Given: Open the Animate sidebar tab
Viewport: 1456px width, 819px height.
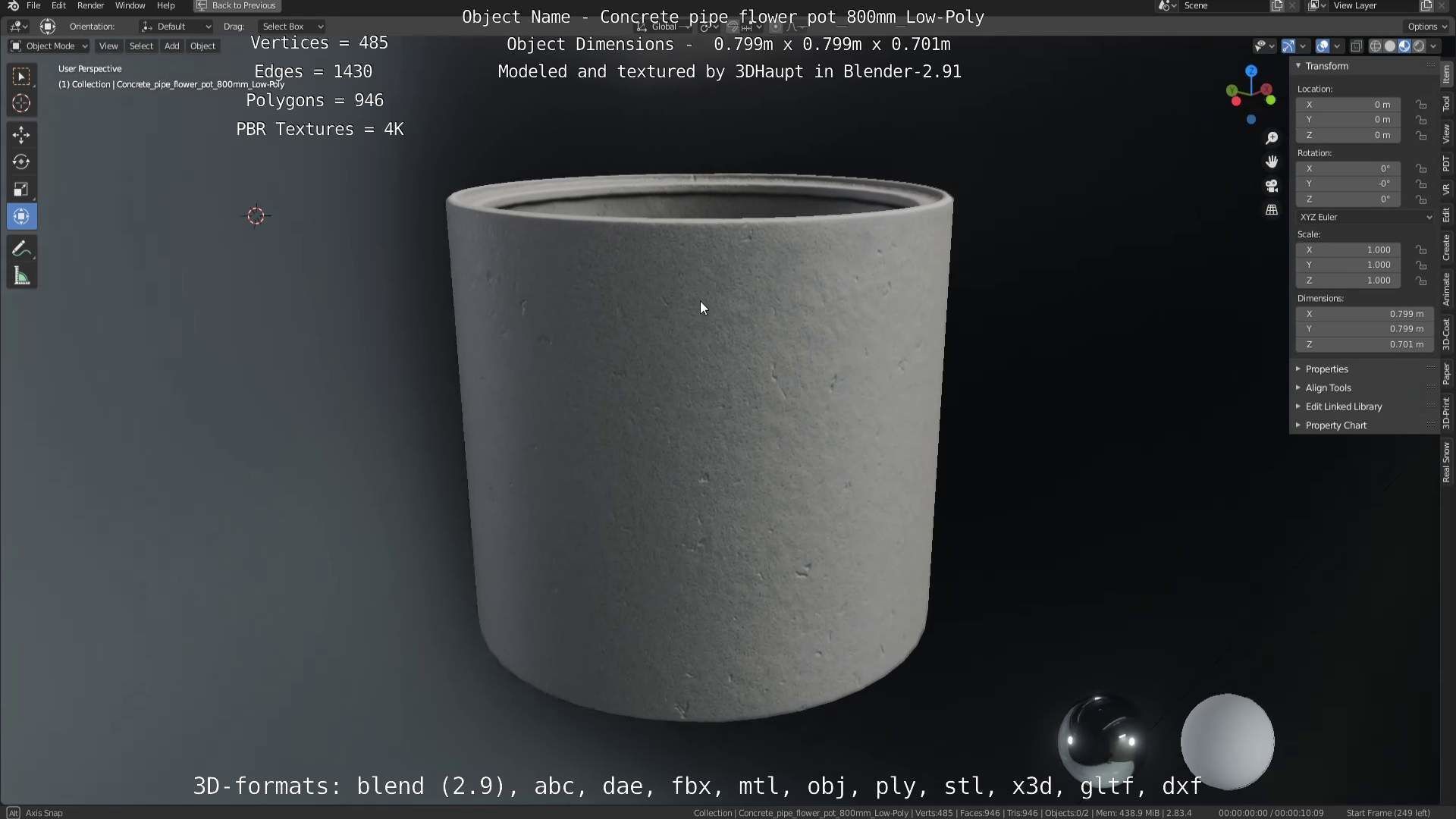Looking at the screenshot, I should point(1447,289).
